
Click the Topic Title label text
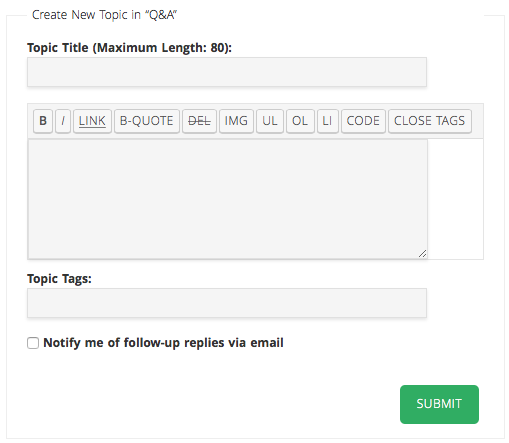click(129, 48)
